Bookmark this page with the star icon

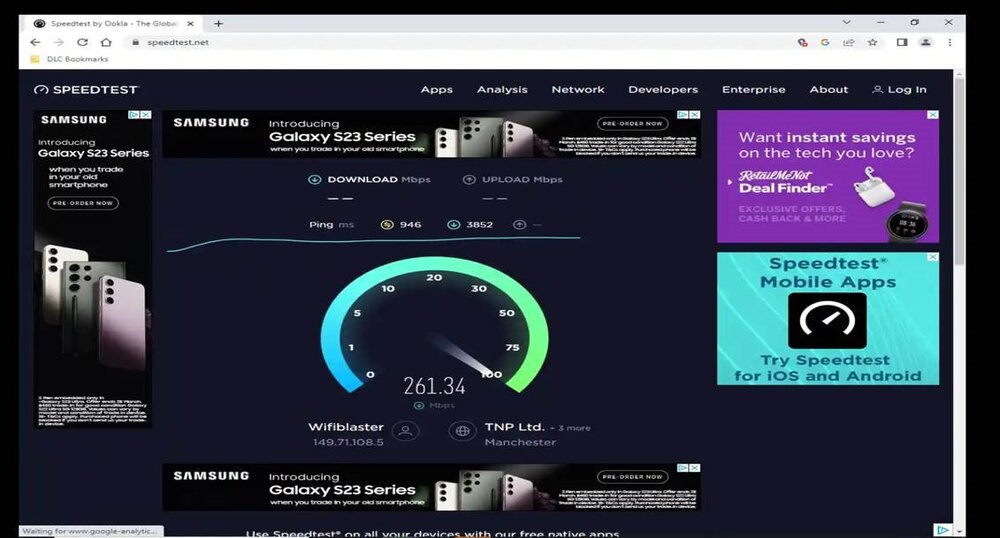click(872, 42)
